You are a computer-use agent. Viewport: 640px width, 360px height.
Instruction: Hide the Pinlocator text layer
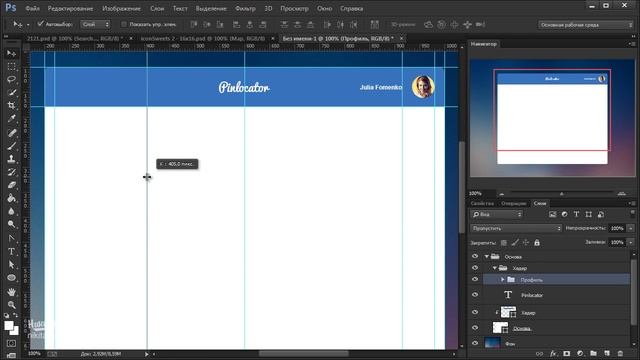475,295
